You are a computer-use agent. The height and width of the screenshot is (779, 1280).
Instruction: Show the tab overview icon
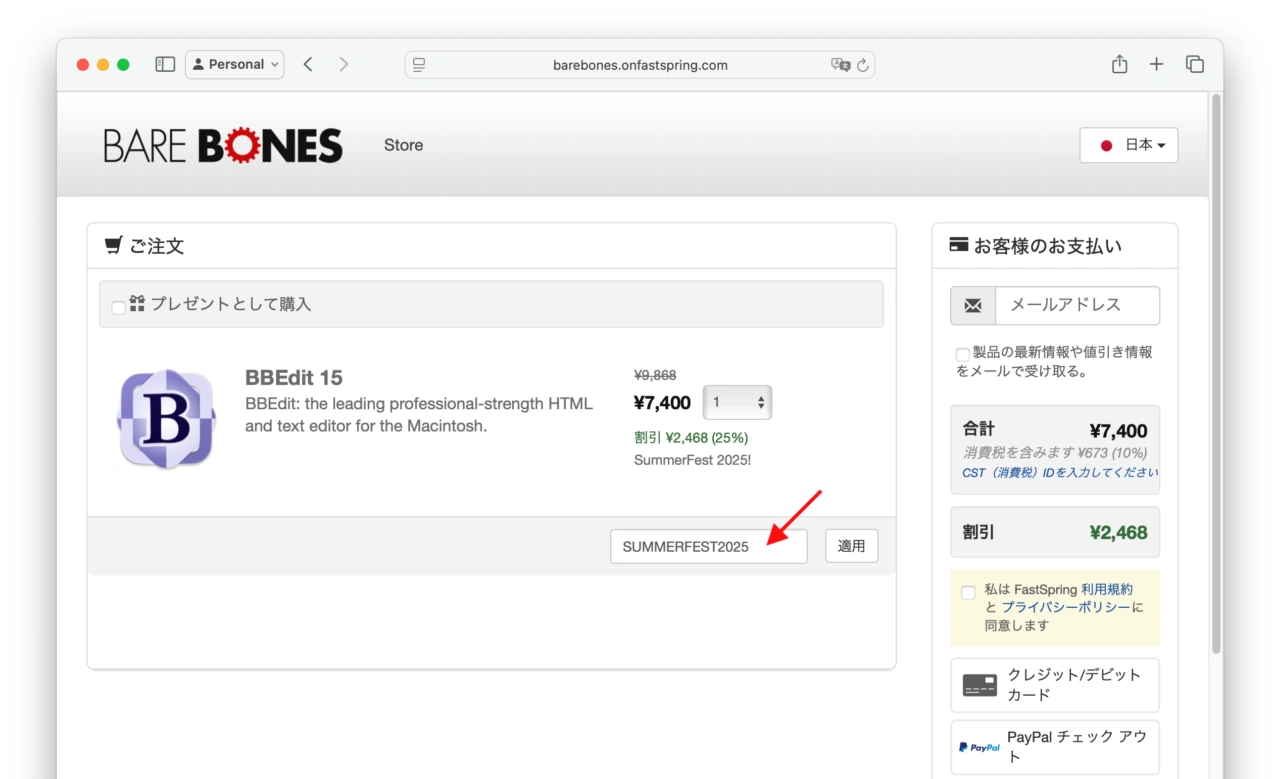(x=1194, y=64)
